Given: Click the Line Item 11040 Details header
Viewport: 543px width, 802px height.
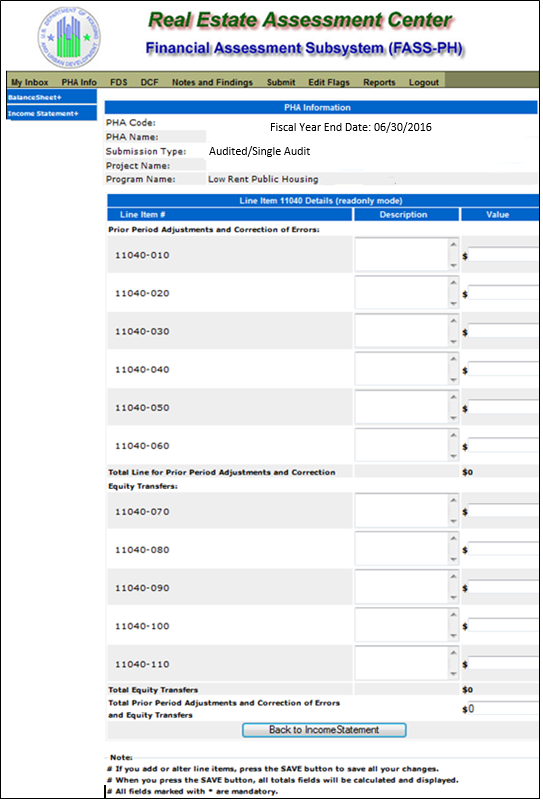Looking at the screenshot, I should pos(323,200).
